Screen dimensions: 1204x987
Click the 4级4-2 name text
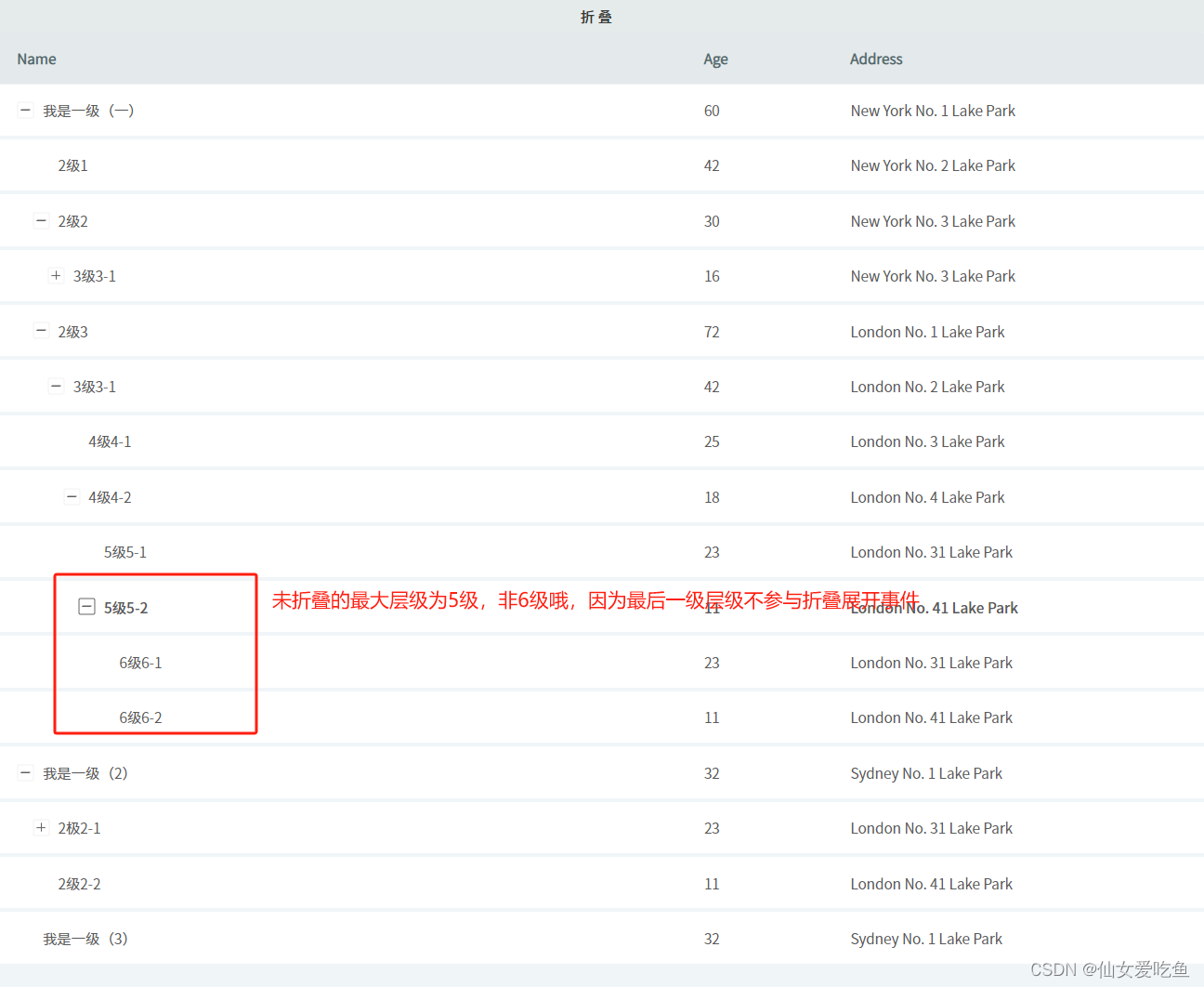(x=110, y=497)
